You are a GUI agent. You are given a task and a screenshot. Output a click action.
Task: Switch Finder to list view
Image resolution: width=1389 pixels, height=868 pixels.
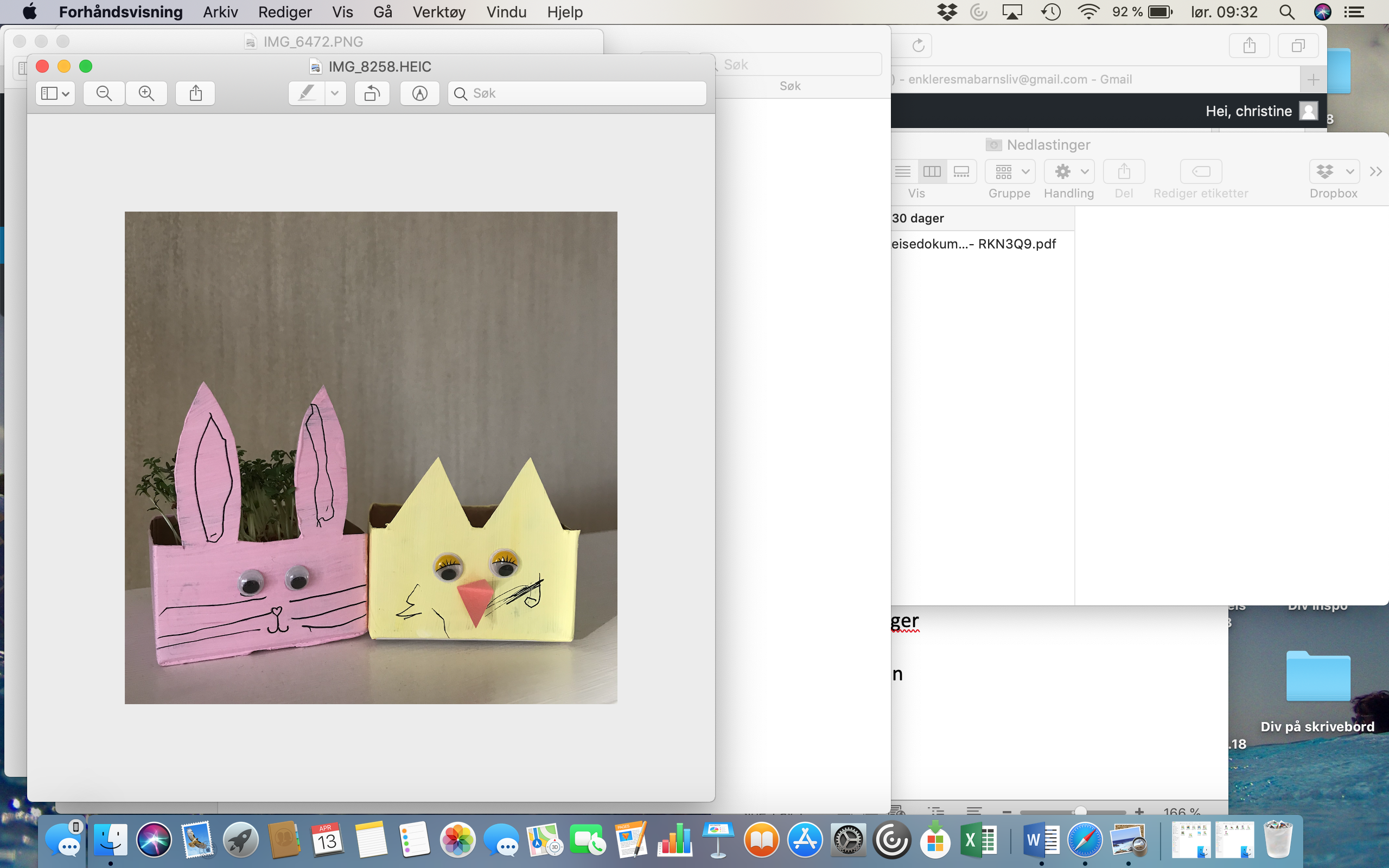coord(903,171)
